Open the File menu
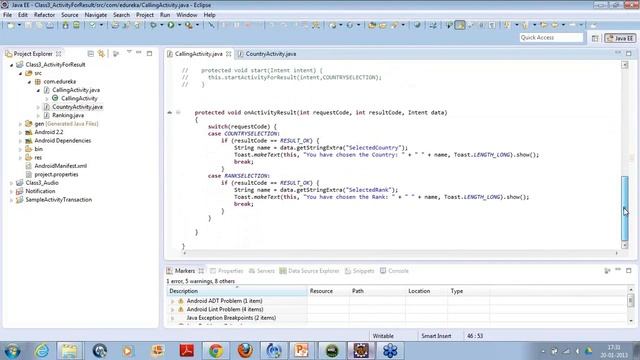The width and height of the screenshot is (640, 360). (x=7, y=15)
